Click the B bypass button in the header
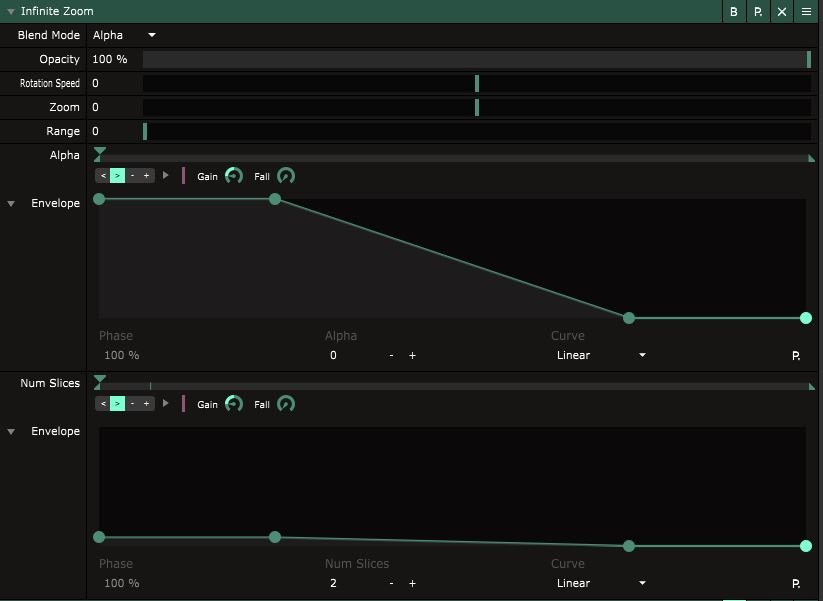 coord(734,12)
